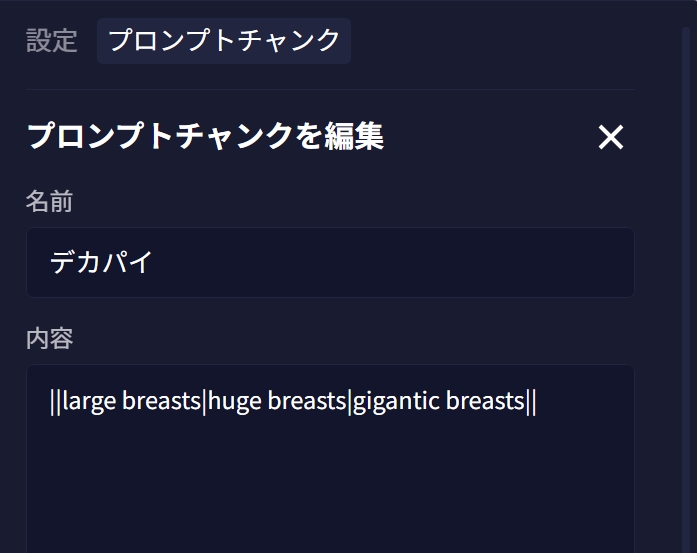The height and width of the screenshot is (553, 697).
Task: Click empty space below the content text
Action: pos(330,490)
